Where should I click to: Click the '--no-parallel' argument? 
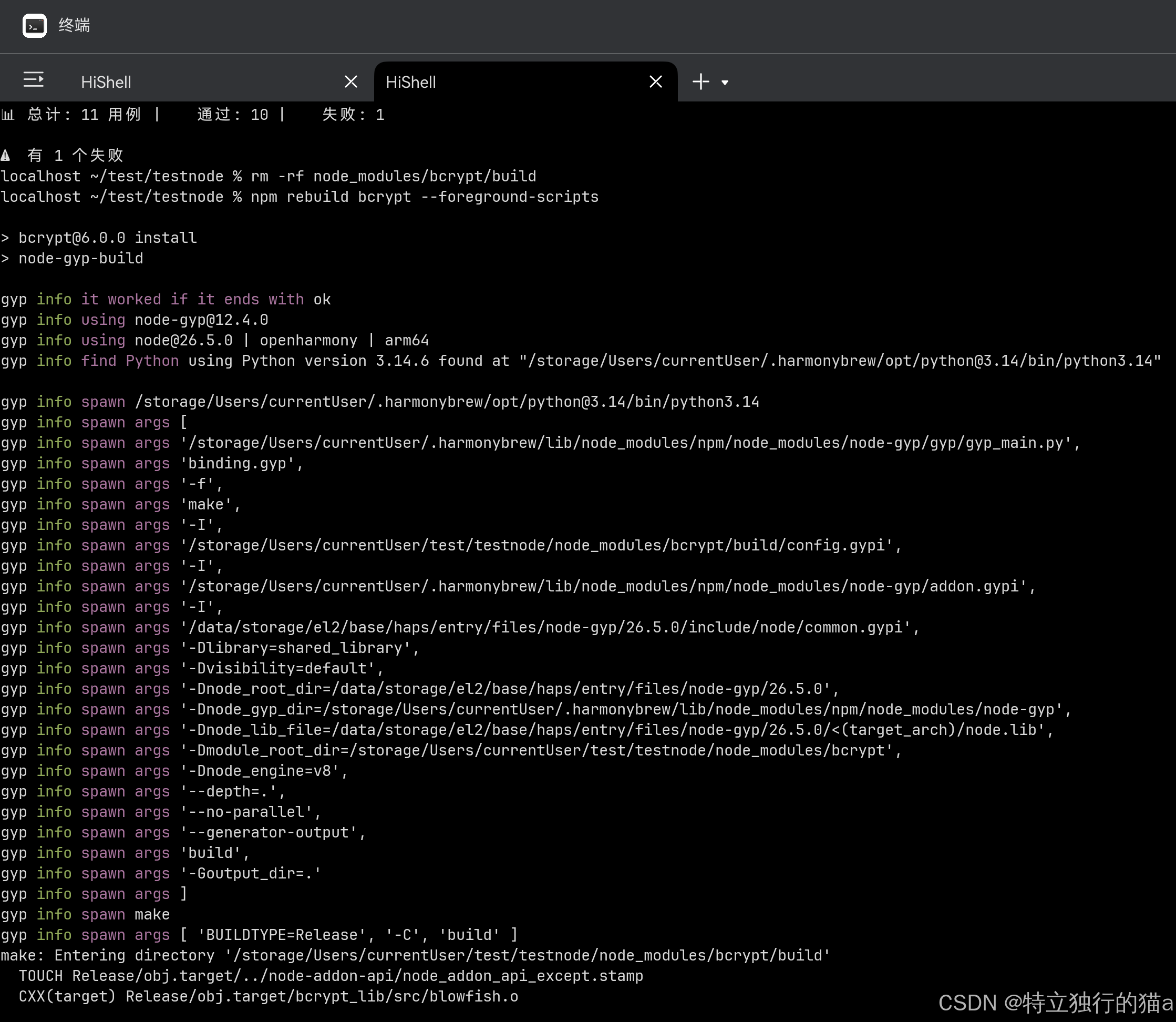click(251, 813)
